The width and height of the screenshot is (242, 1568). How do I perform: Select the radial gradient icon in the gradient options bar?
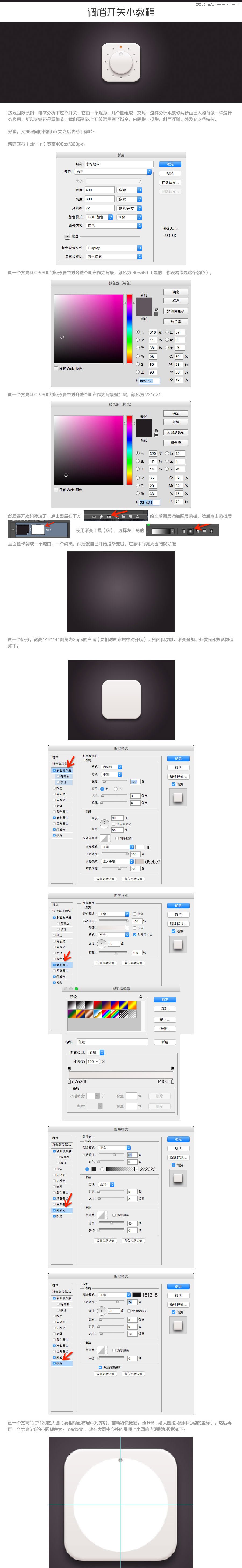coord(190,531)
